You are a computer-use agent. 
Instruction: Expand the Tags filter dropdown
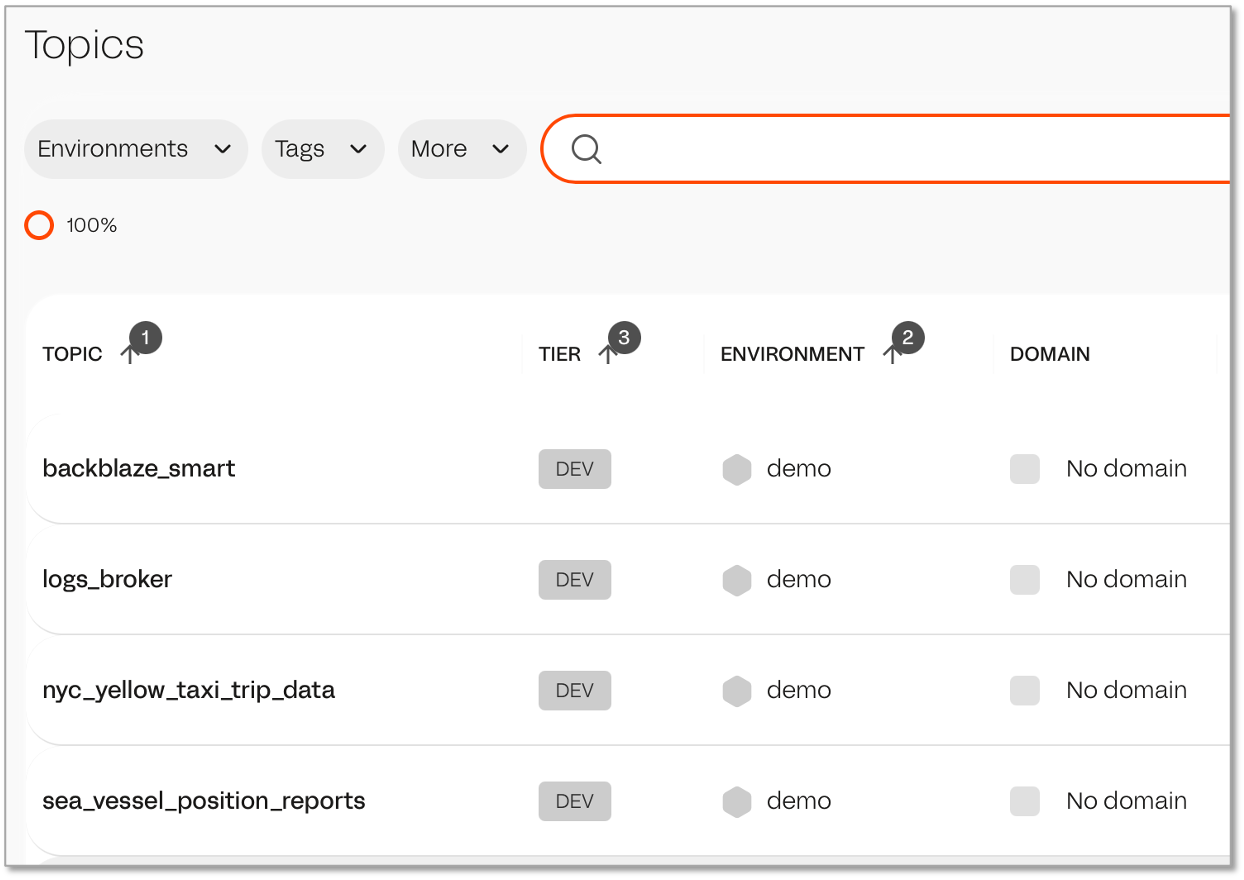point(322,149)
